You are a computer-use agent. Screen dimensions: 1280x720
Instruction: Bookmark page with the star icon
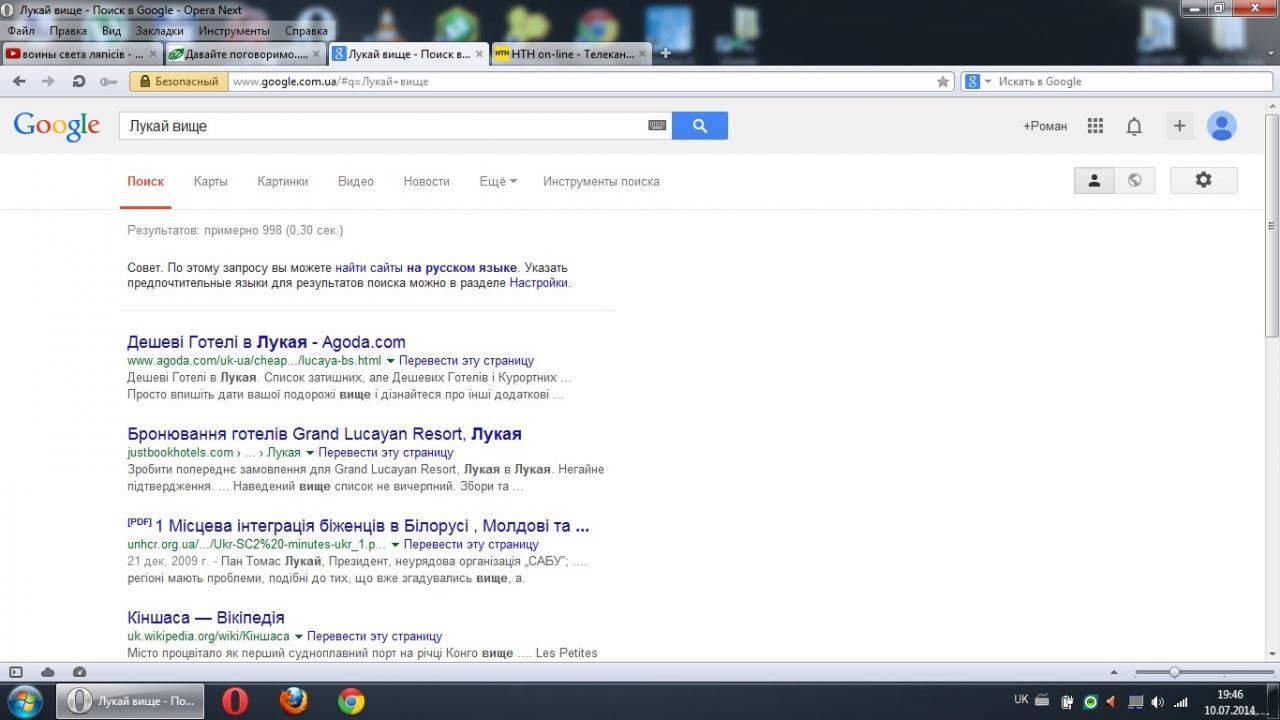[x=942, y=82]
